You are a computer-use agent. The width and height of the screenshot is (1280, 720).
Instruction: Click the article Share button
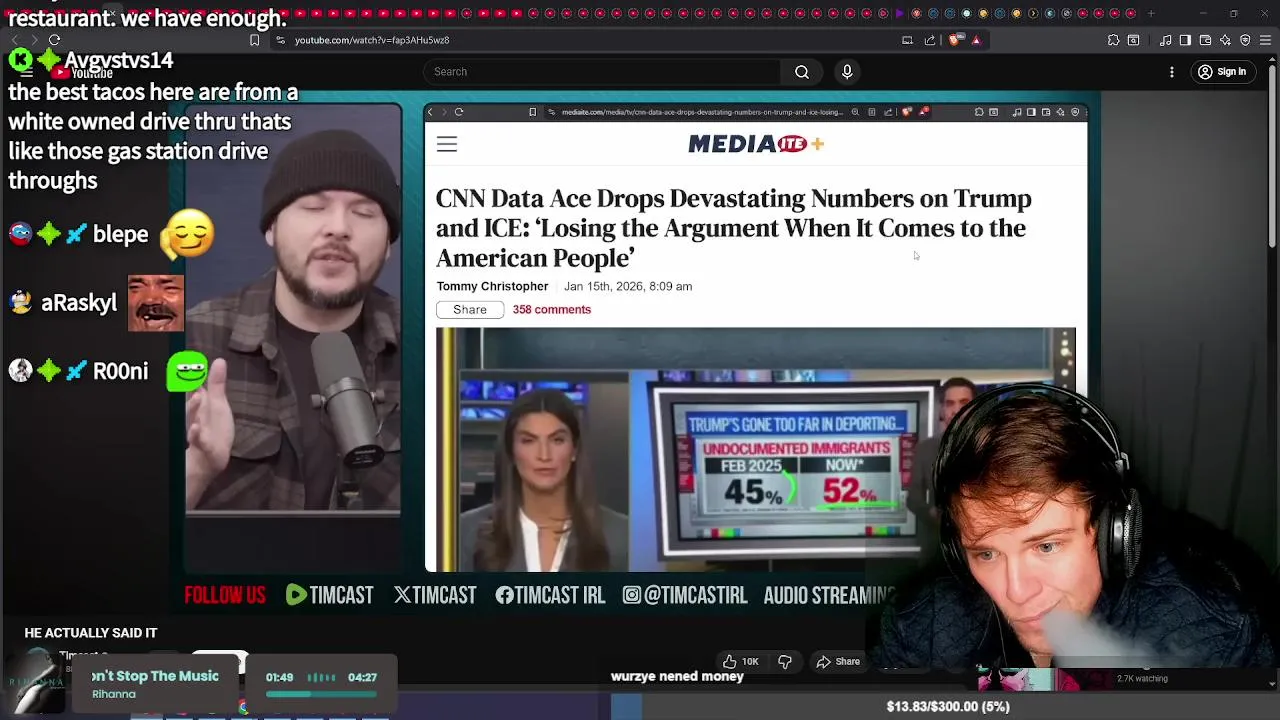pyautogui.click(x=470, y=309)
